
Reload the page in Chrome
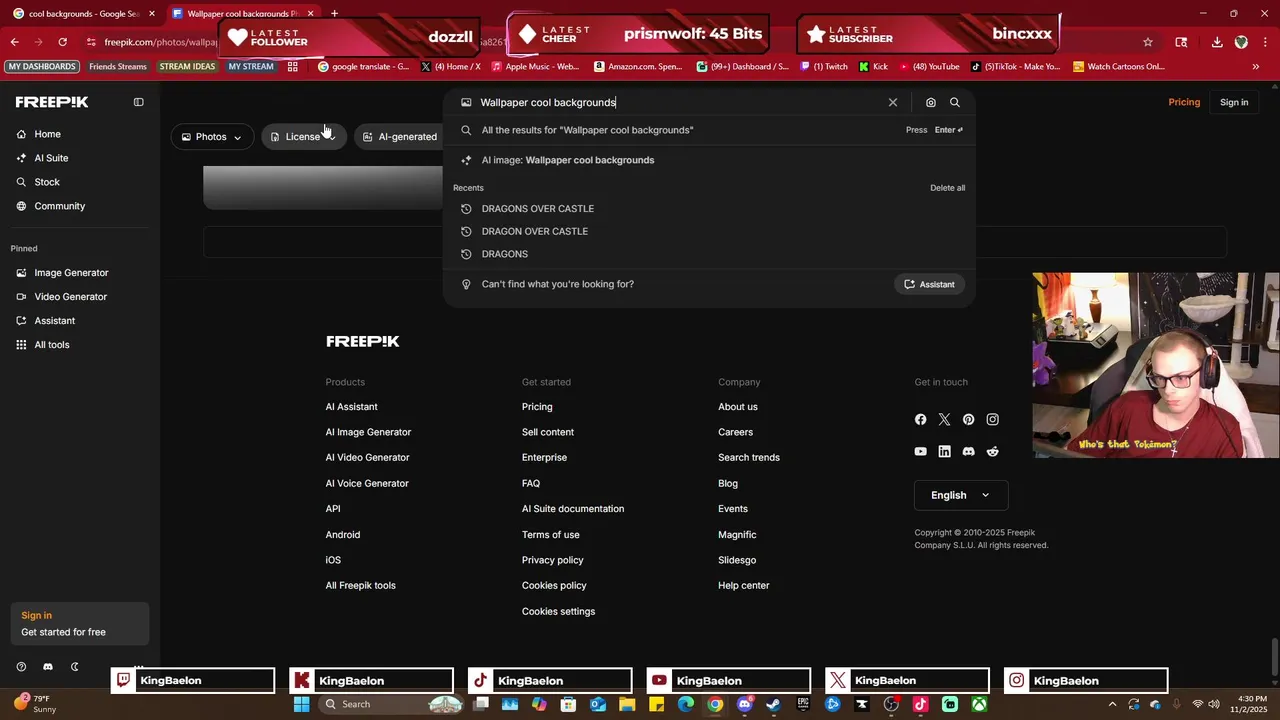[62, 42]
